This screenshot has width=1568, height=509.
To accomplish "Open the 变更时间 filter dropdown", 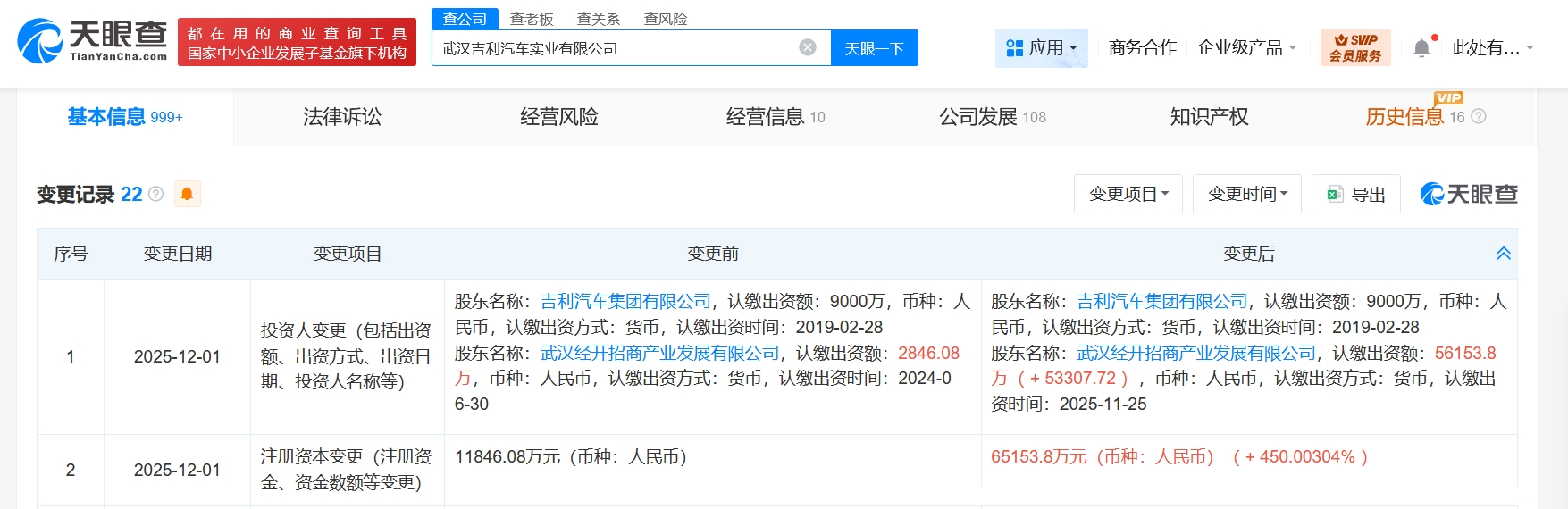I will (x=1246, y=194).
